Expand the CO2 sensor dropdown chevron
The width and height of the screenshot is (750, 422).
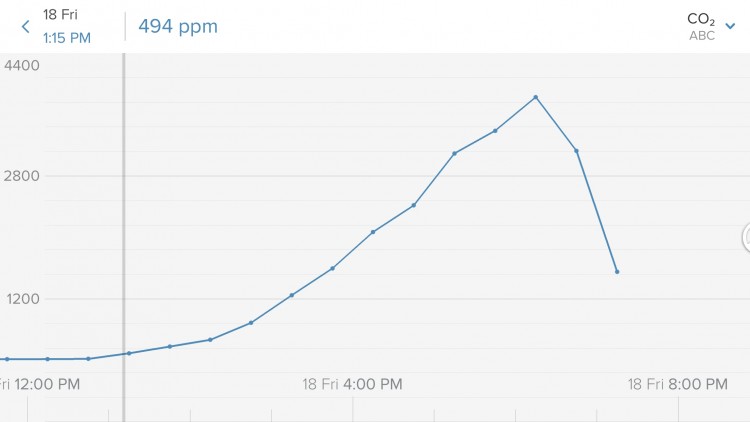click(x=730, y=26)
